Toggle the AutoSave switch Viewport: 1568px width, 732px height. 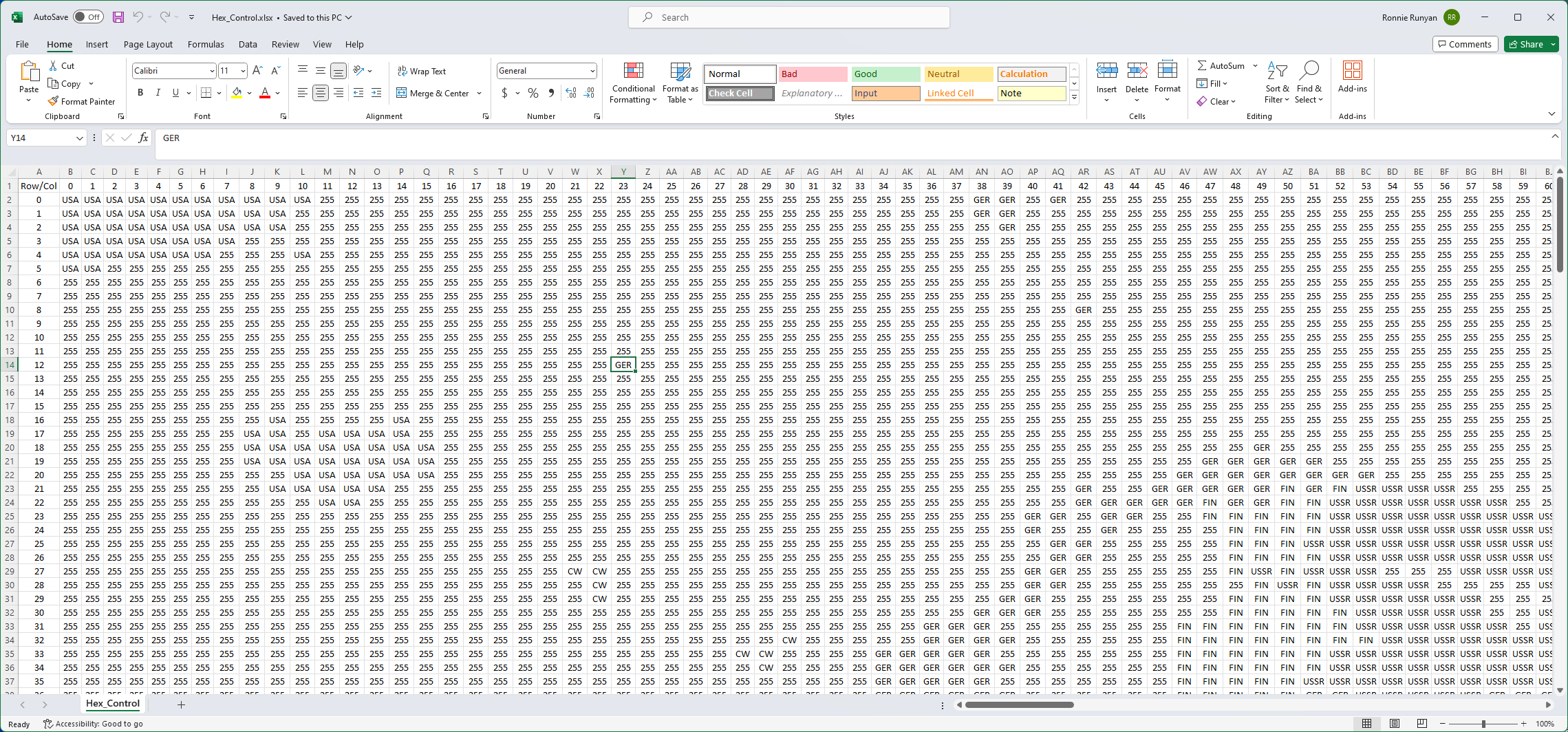pos(88,17)
